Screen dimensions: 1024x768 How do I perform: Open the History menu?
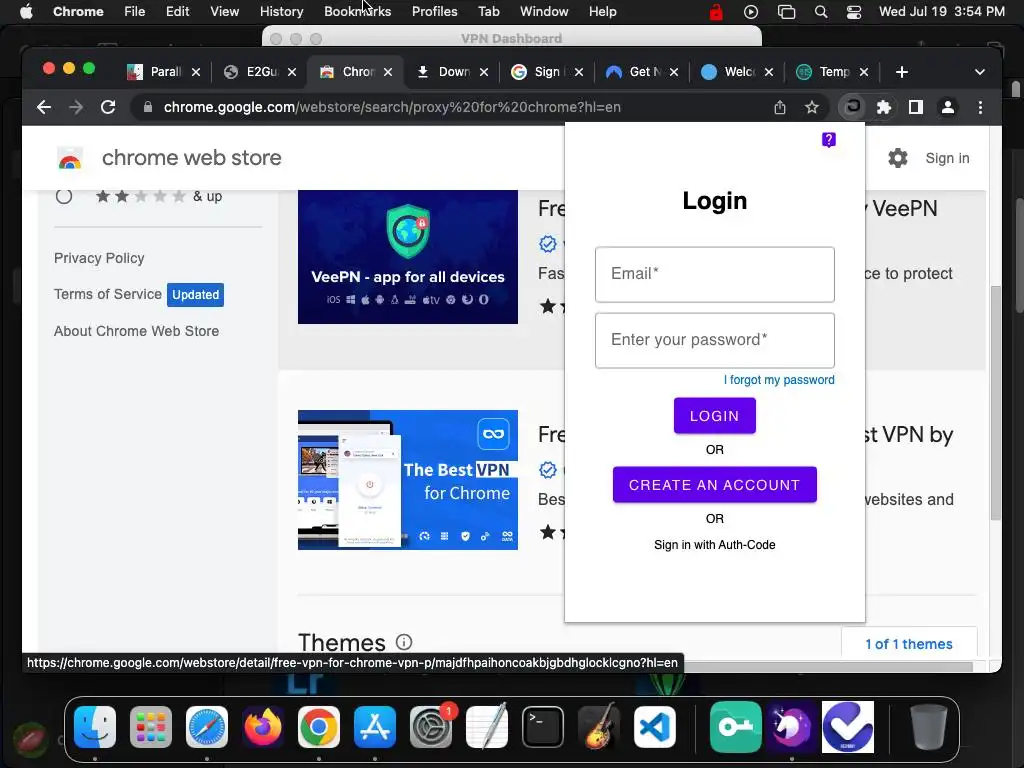pyautogui.click(x=281, y=12)
